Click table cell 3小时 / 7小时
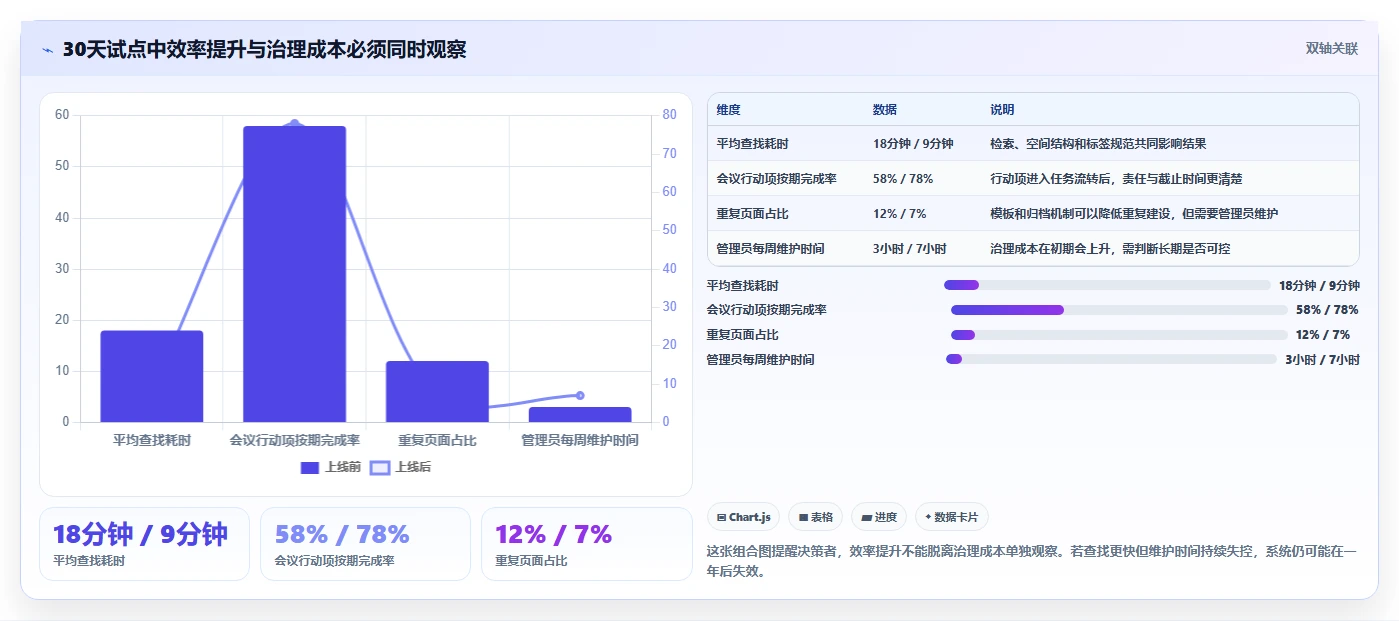Screen dimensions: 1399x621 tap(910, 248)
